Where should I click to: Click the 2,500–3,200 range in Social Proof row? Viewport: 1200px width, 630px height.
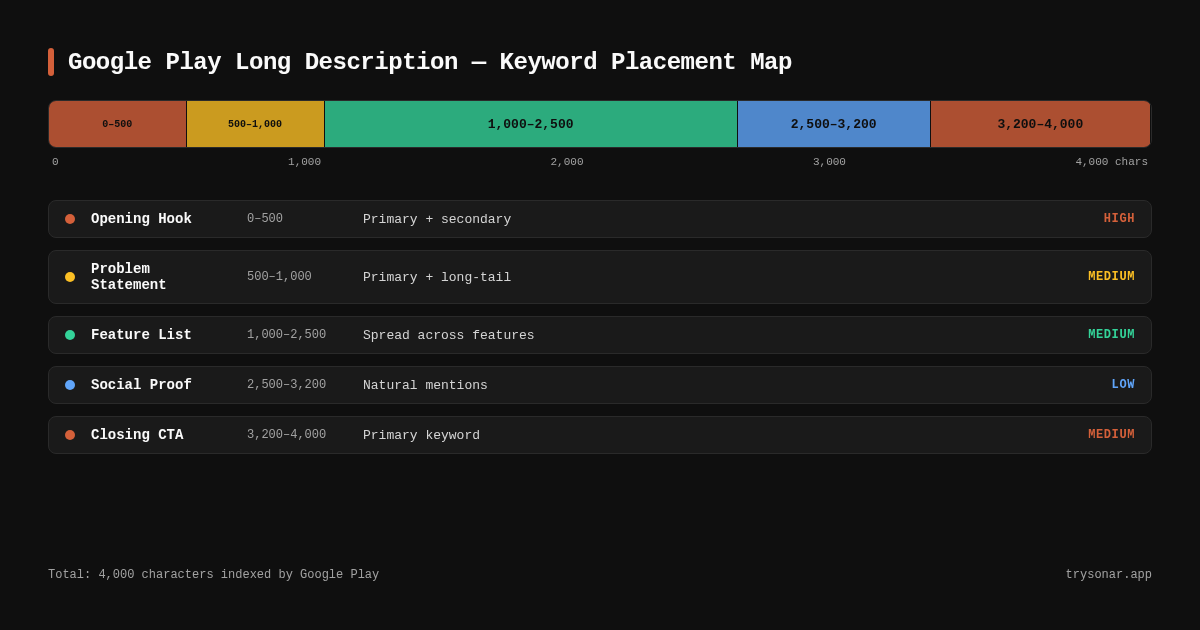[286, 385]
